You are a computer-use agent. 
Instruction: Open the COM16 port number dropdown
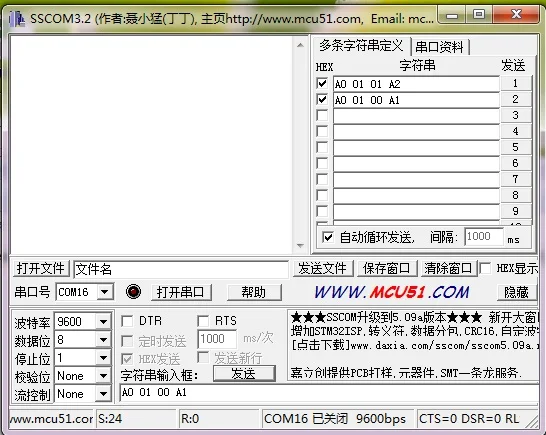pyautogui.click(x=105, y=292)
